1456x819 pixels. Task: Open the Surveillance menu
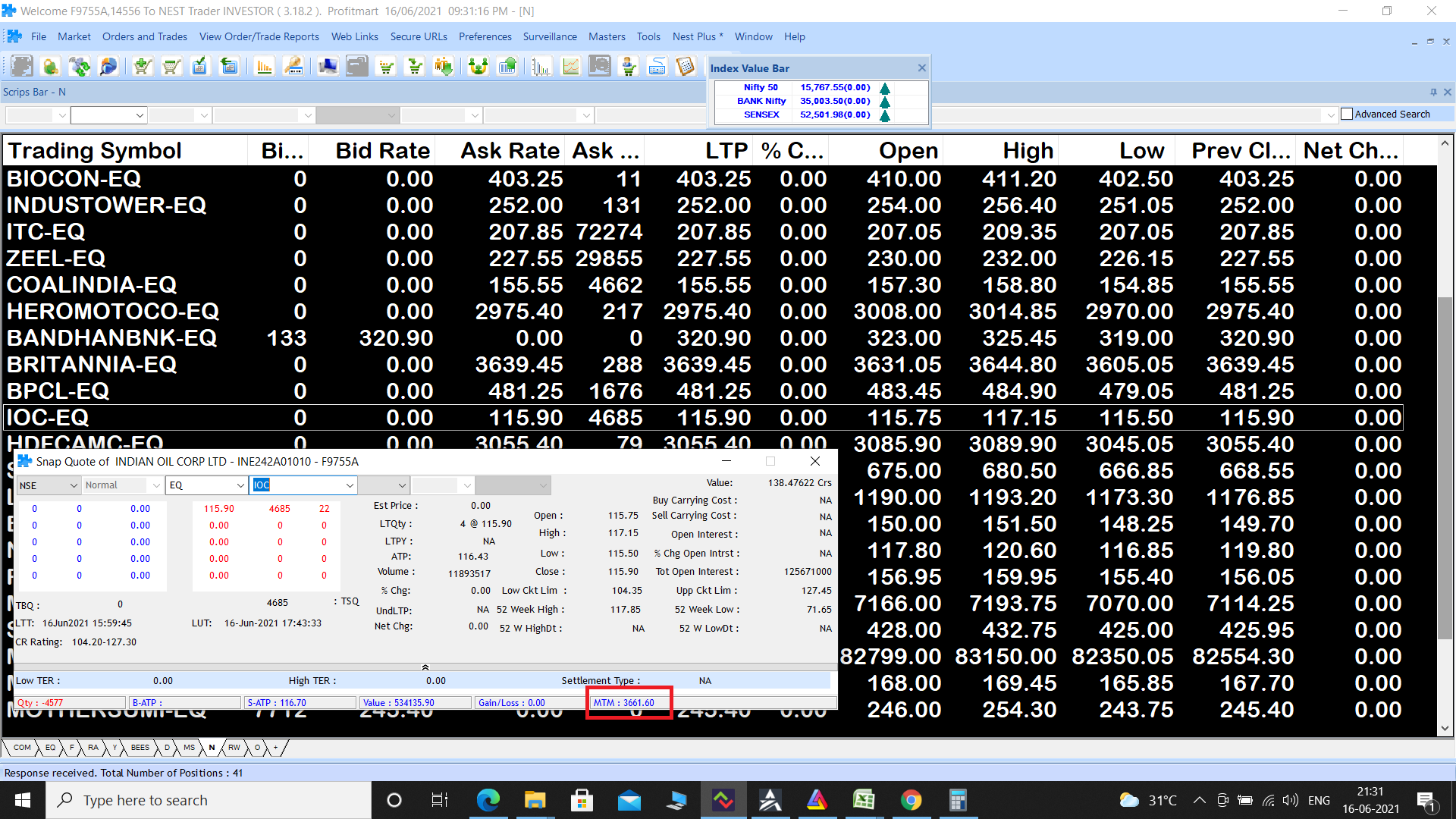click(x=550, y=36)
